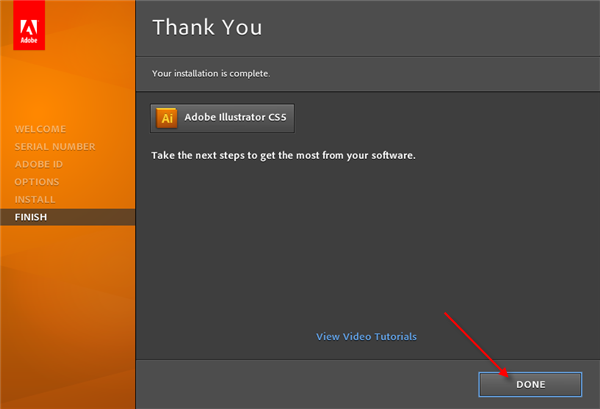Select the ADOBE ID step

click(39, 164)
